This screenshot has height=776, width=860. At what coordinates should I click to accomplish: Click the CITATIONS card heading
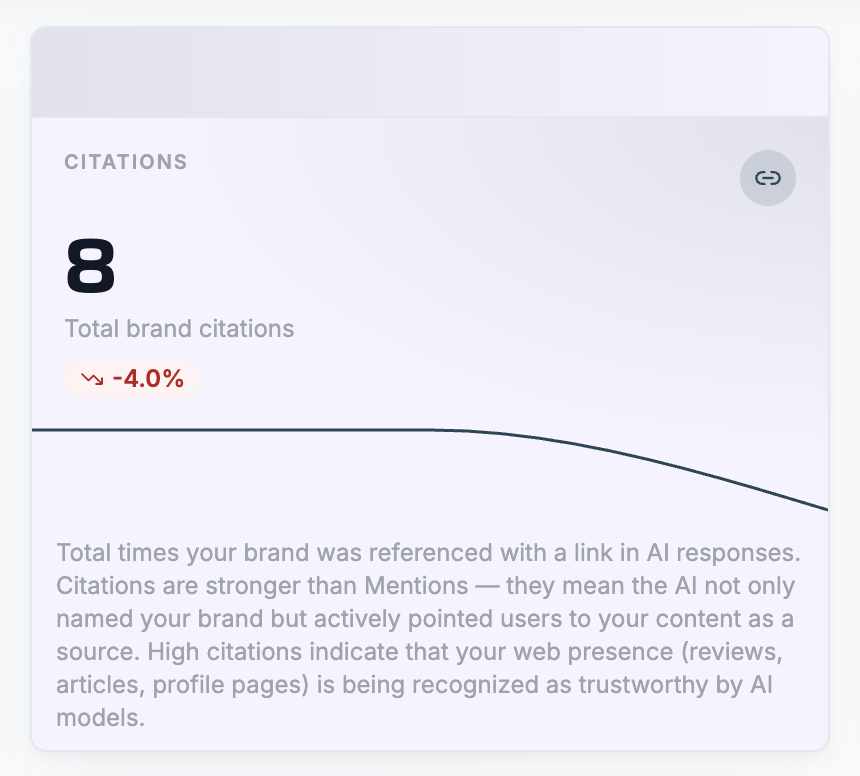[126, 162]
